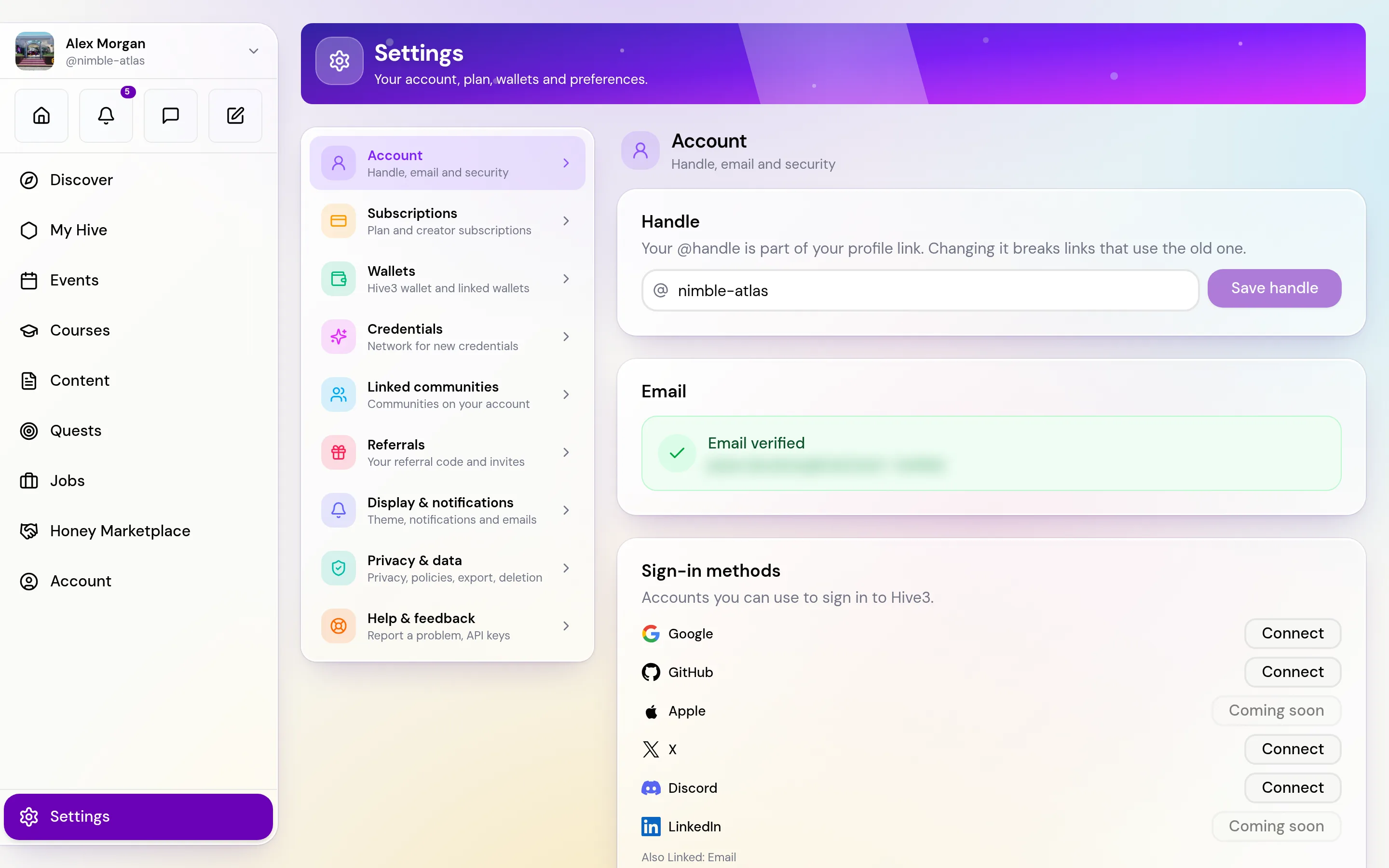Click the Referrals gift icon
This screenshot has width=1389, height=868.
339,452
